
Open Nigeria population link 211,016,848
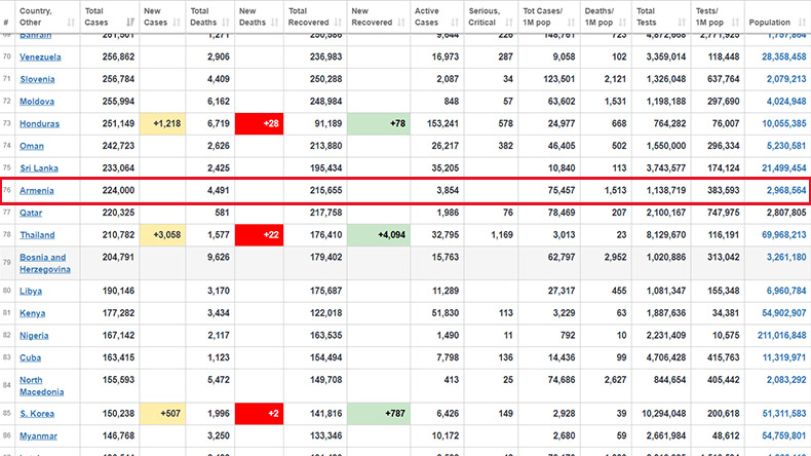[782, 336]
